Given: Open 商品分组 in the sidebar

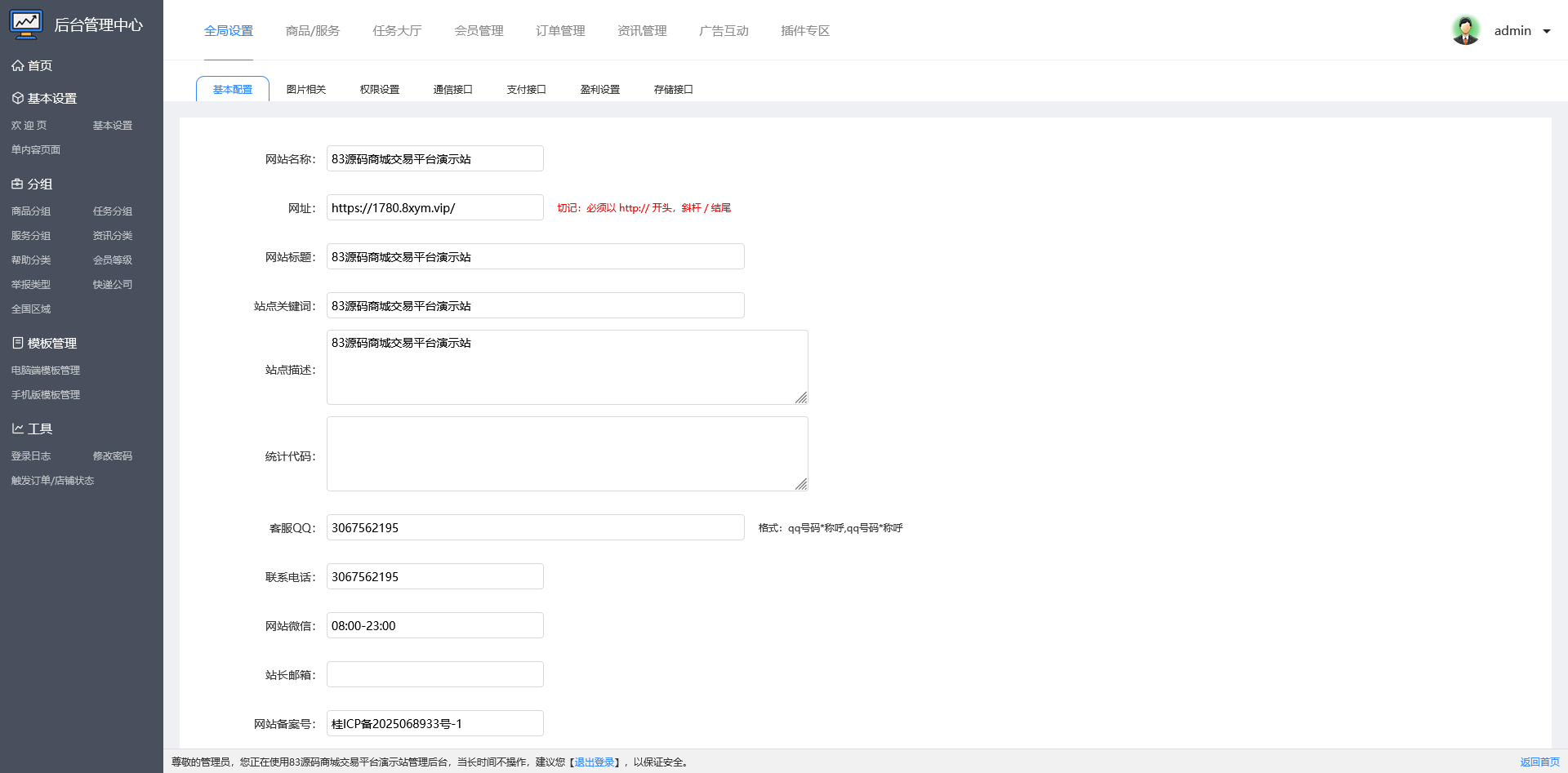Looking at the screenshot, I should point(31,211).
